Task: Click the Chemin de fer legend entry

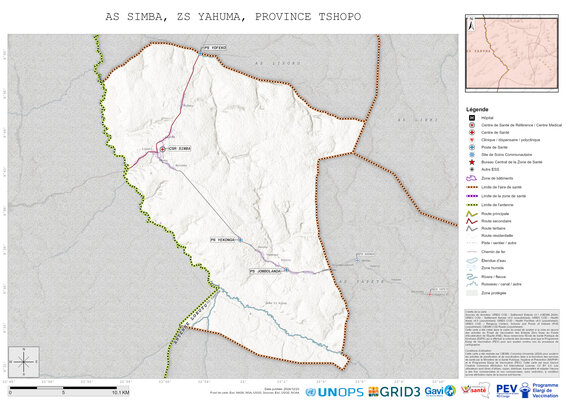Action: [486, 252]
